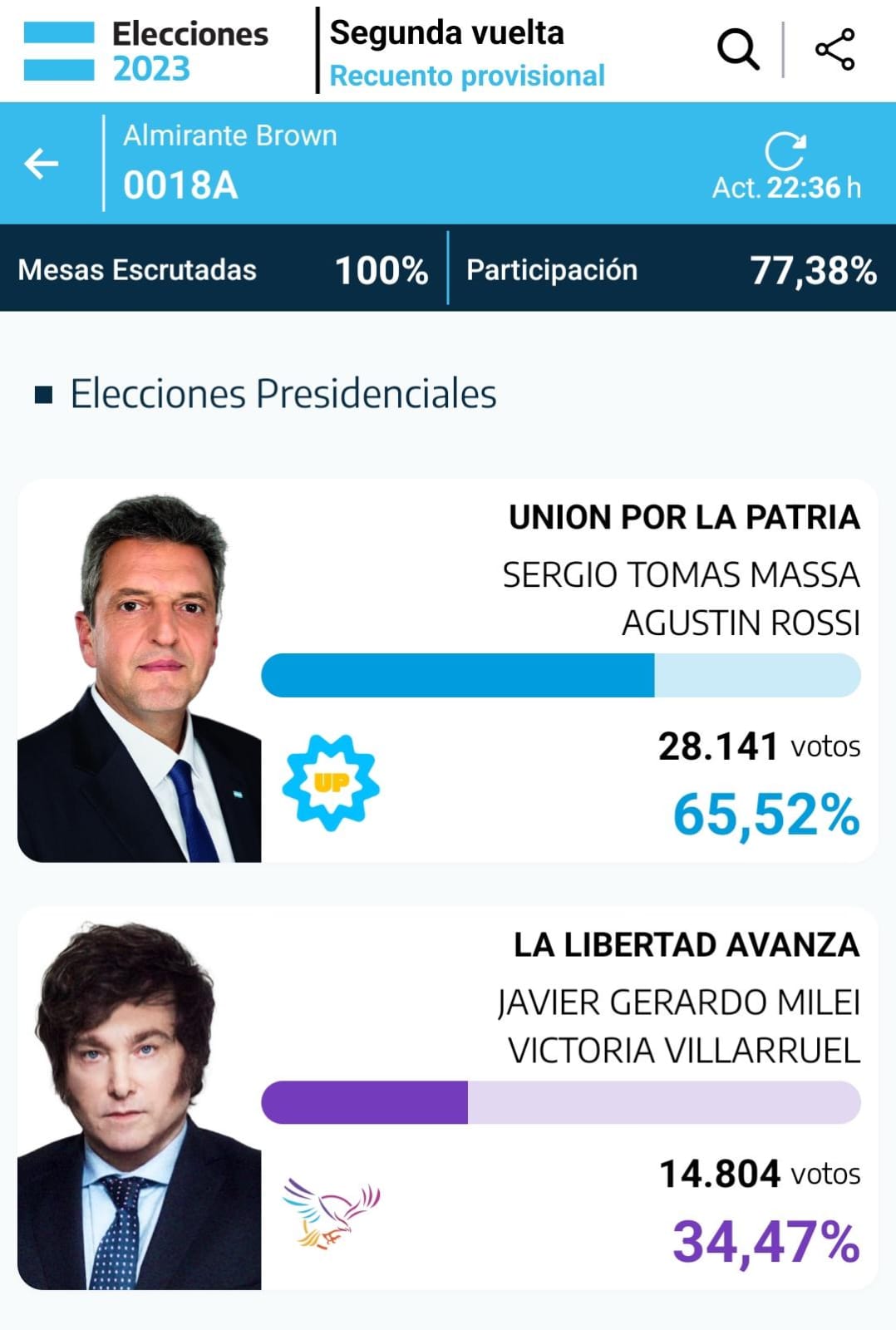Click the Milei purple vote progress bar

click(x=561, y=1102)
